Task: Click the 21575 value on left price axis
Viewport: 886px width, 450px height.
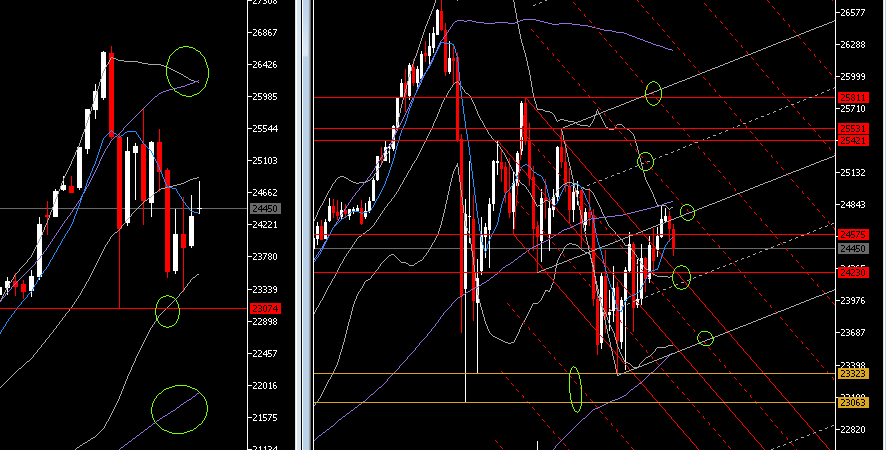Action: (x=264, y=418)
